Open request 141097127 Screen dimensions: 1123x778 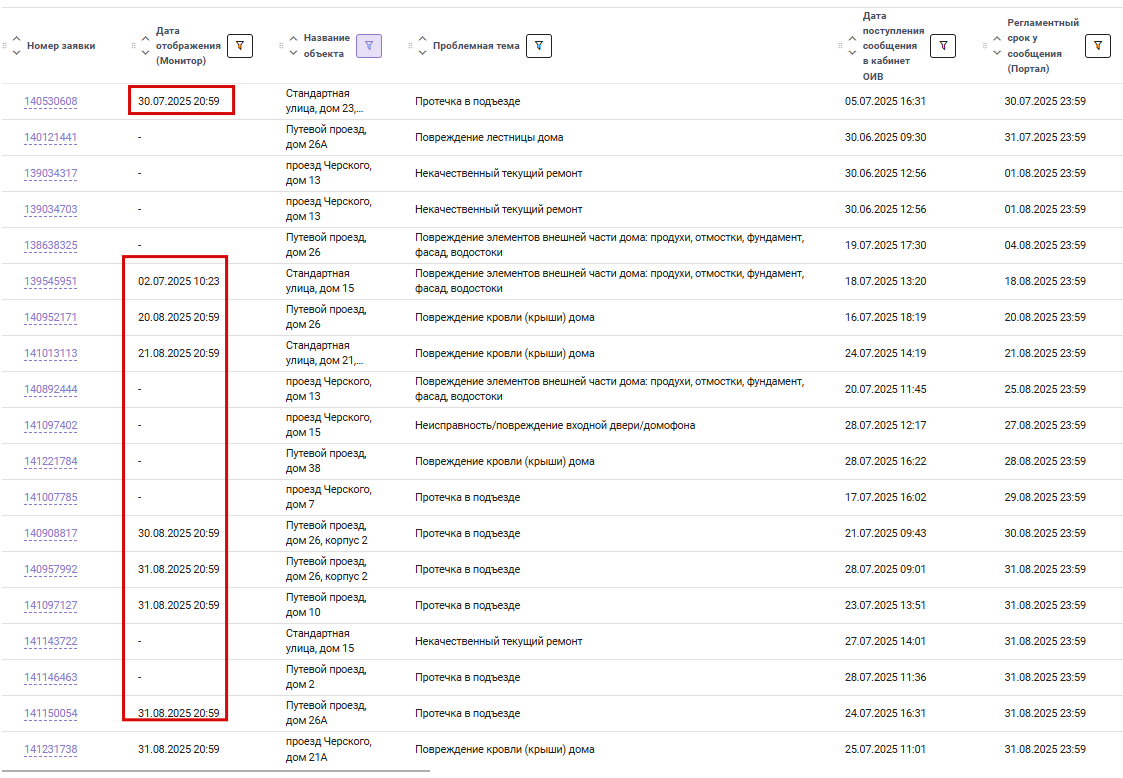[x=51, y=605]
